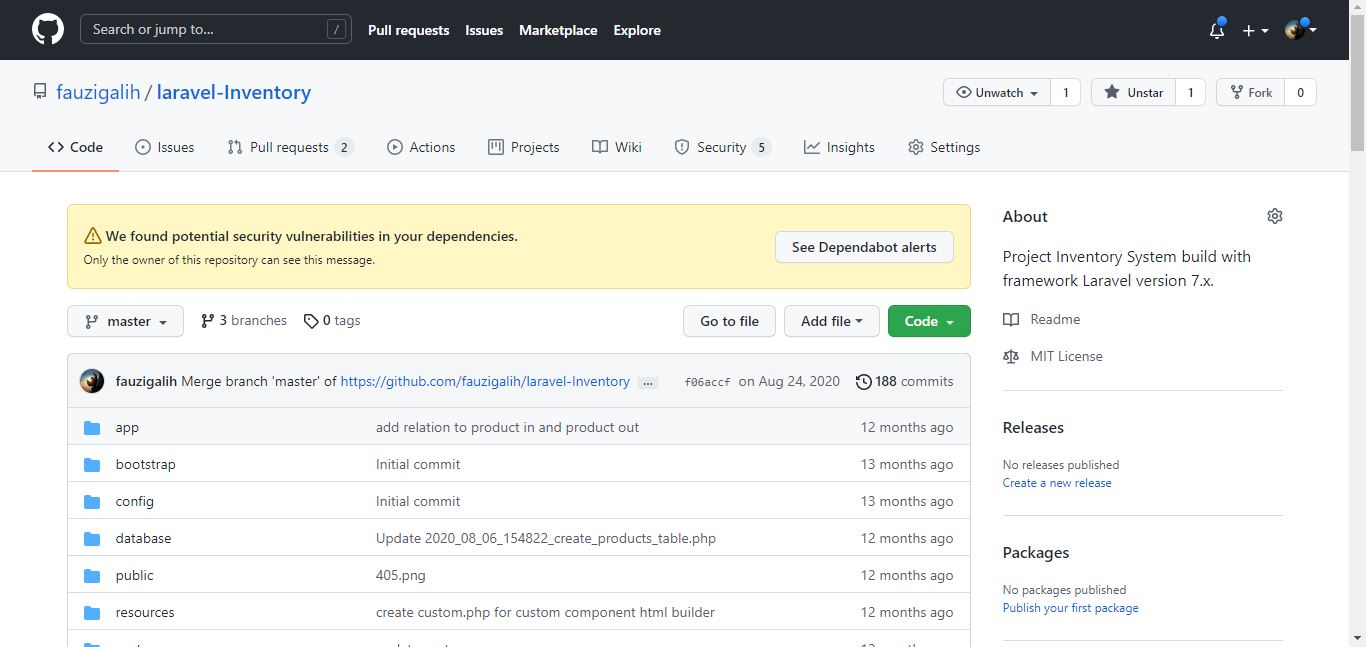Open the Unwatch dropdown
Image resolution: width=1366 pixels, height=647 pixels.
click(x=997, y=92)
